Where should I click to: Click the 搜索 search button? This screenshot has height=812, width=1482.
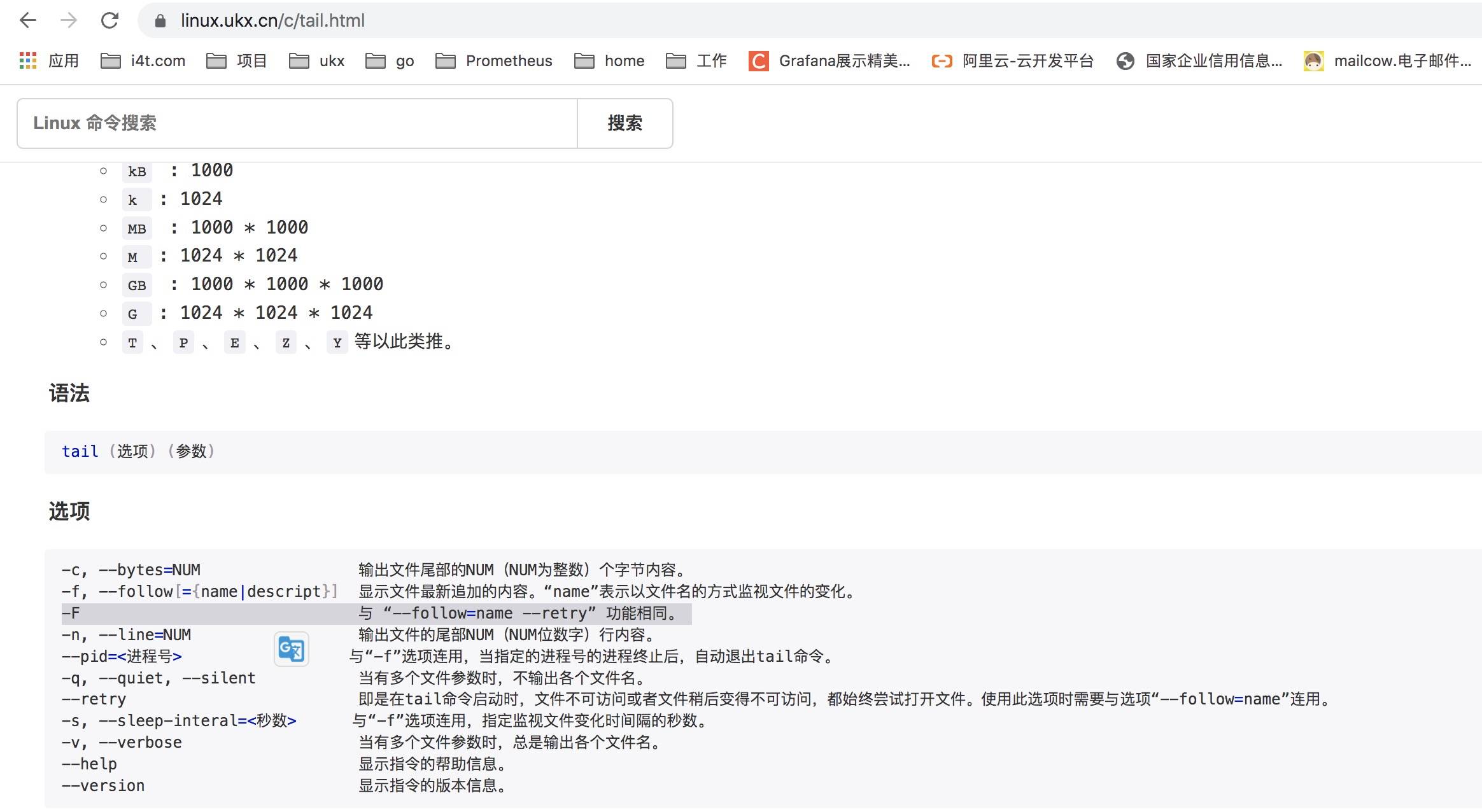click(x=625, y=123)
